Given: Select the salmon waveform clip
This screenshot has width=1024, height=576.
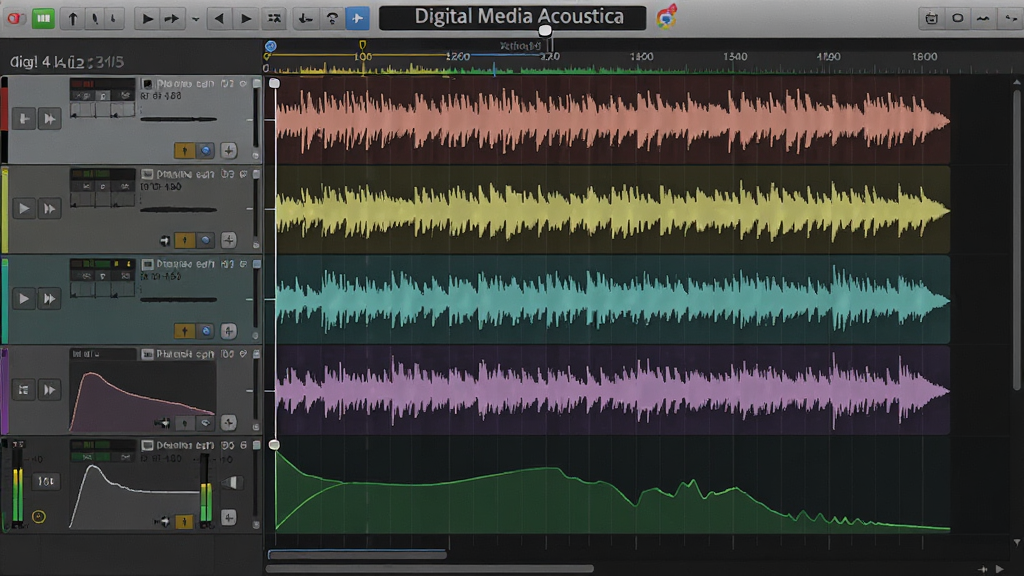Looking at the screenshot, I should [613, 120].
